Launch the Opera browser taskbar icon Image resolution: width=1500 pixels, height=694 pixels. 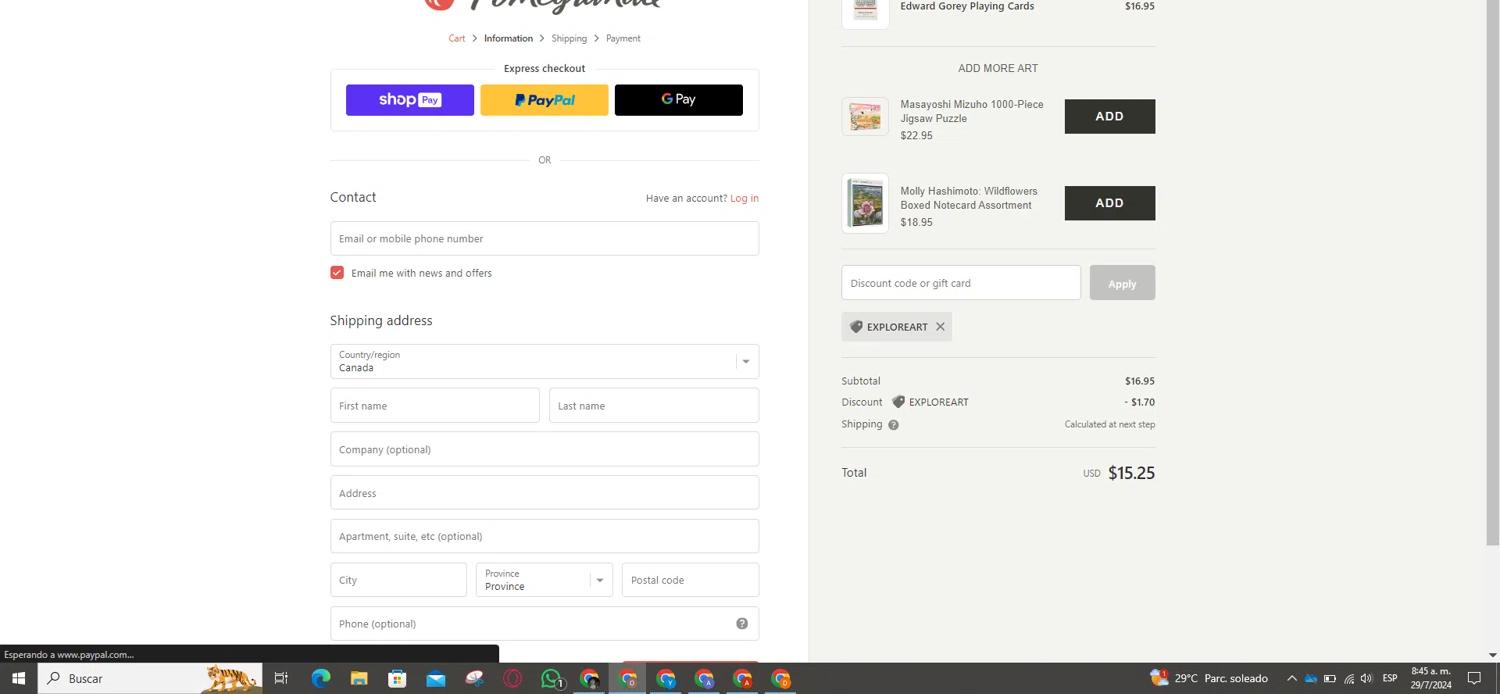coord(513,679)
